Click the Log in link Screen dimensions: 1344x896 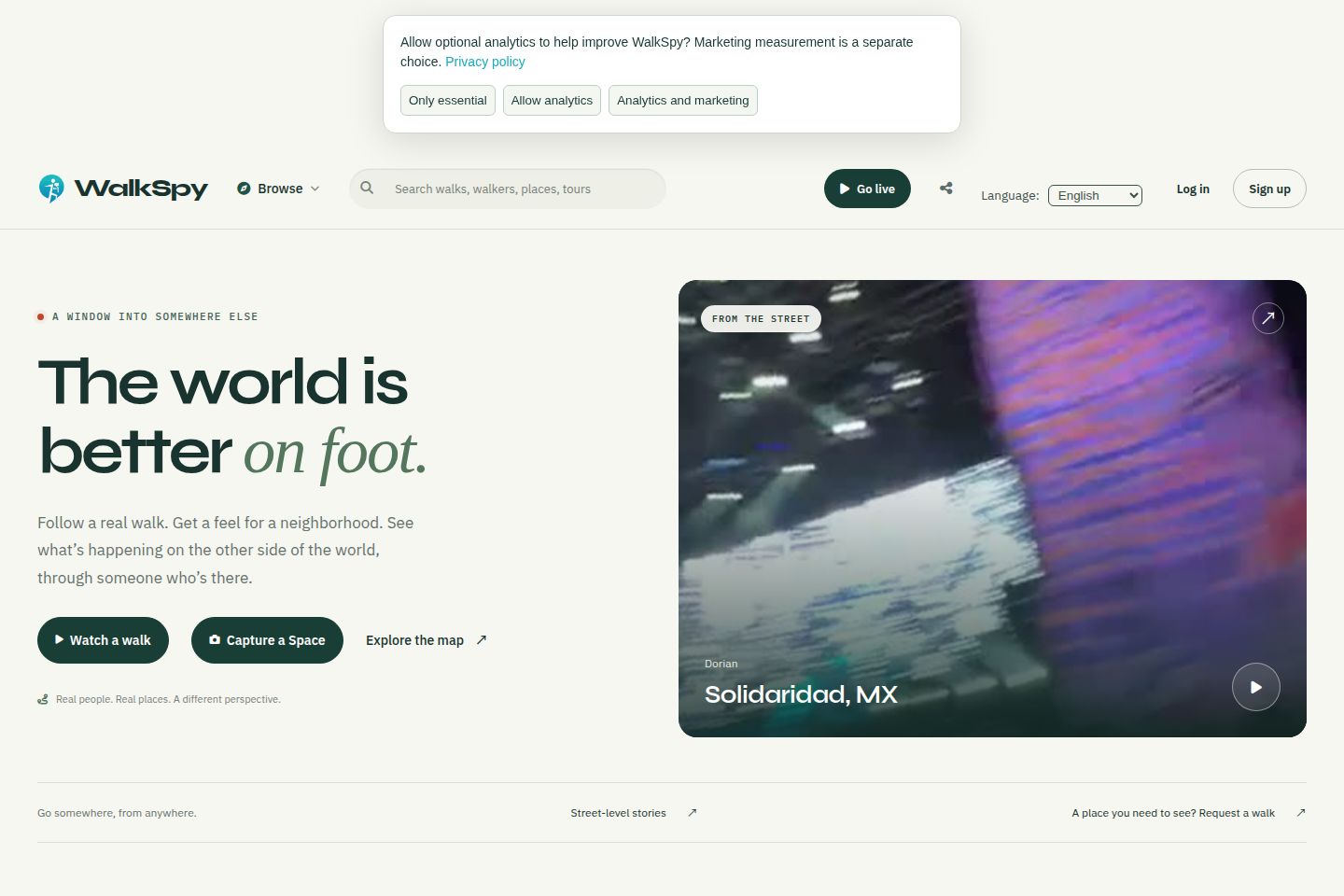[x=1193, y=189]
